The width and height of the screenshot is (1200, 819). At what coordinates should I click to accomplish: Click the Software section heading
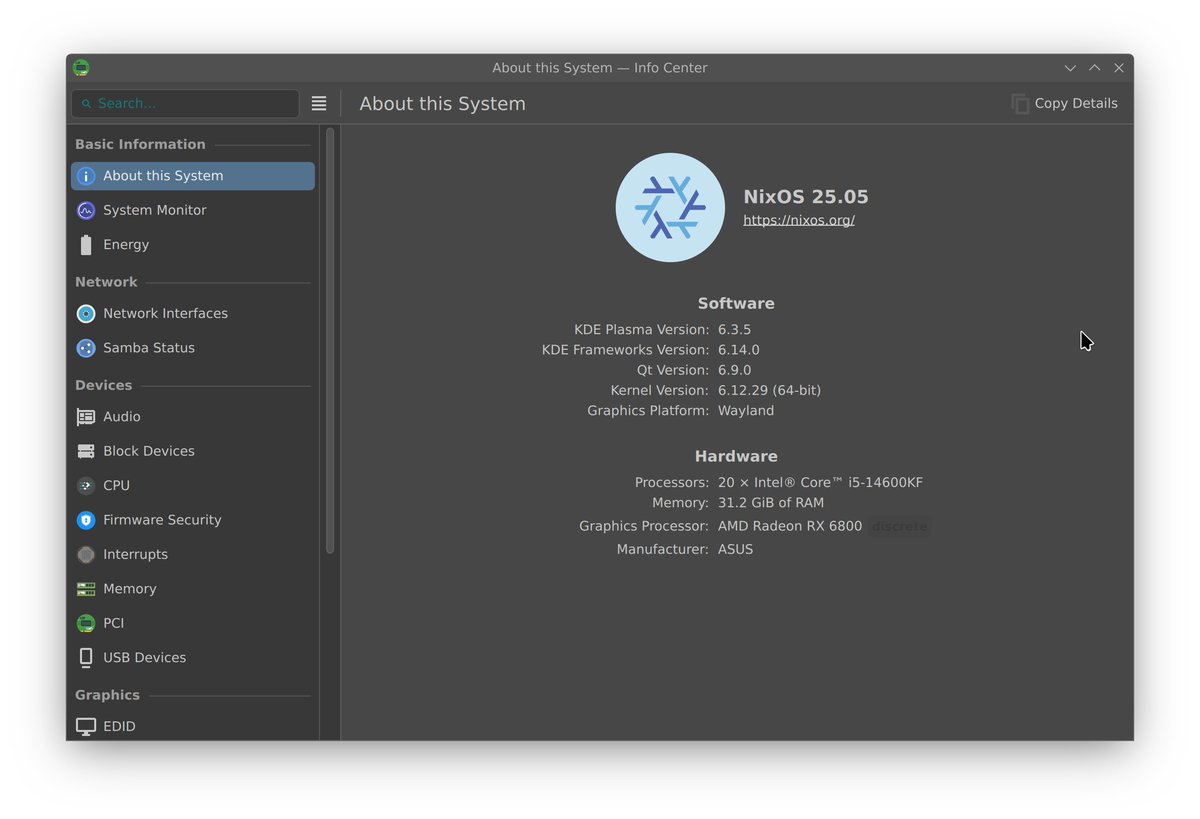pyautogui.click(x=736, y=304)
